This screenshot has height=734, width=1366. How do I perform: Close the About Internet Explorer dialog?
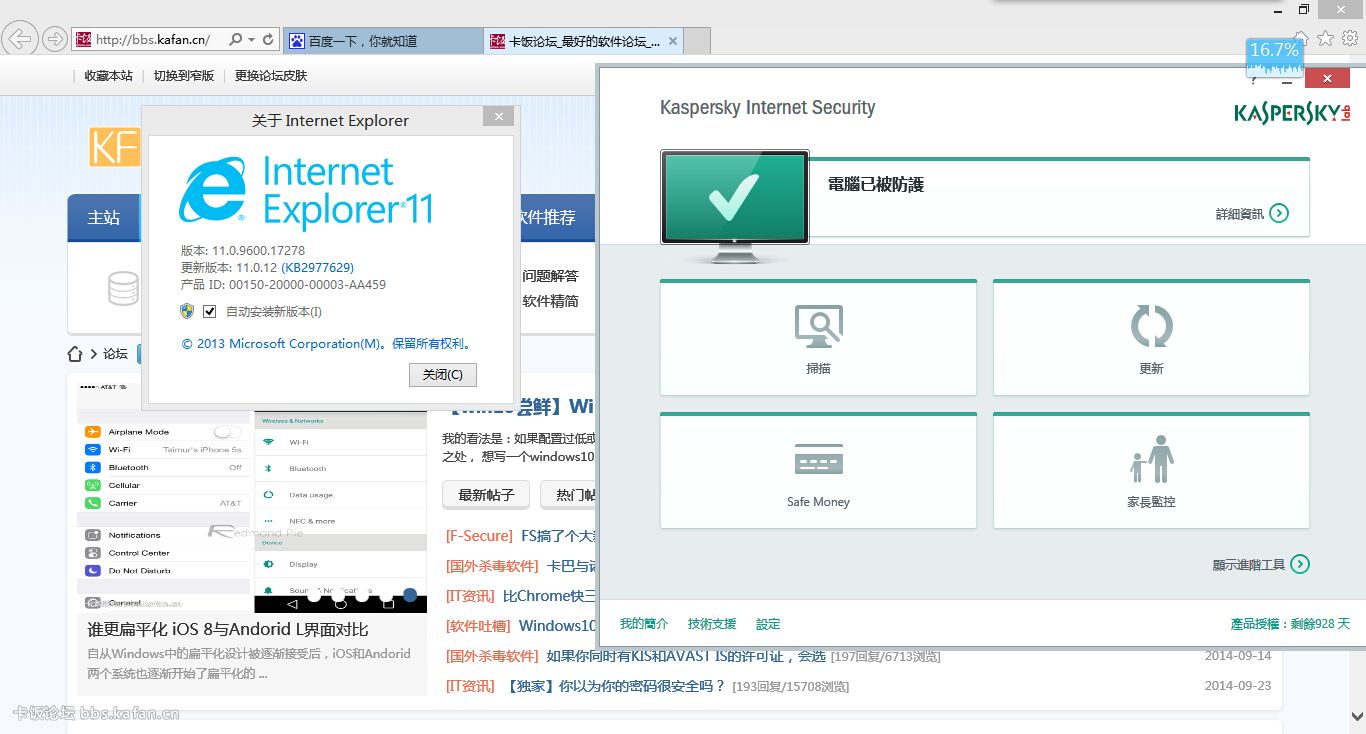[498, 117]
